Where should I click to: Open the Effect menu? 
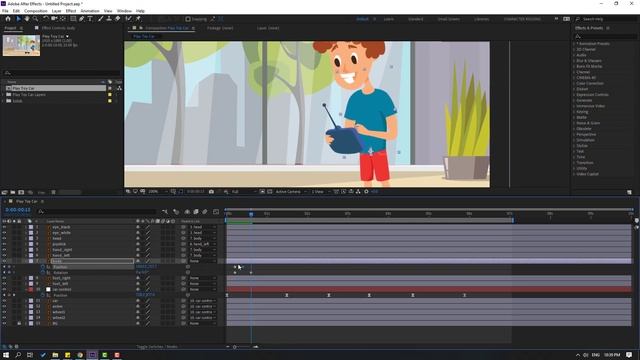click(71, 11)
